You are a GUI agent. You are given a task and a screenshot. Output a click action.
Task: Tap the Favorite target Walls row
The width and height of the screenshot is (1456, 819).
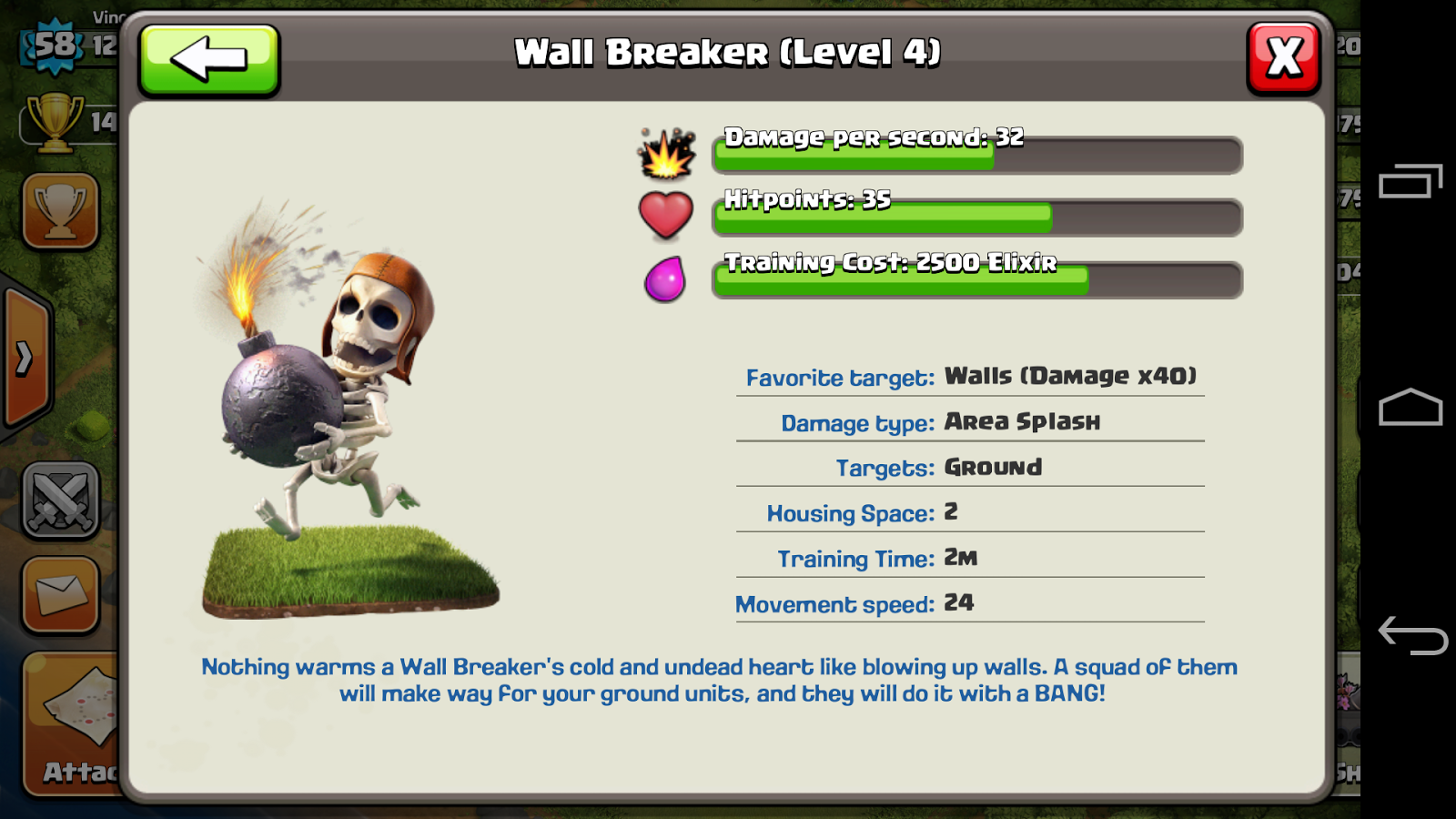(970, 376)
